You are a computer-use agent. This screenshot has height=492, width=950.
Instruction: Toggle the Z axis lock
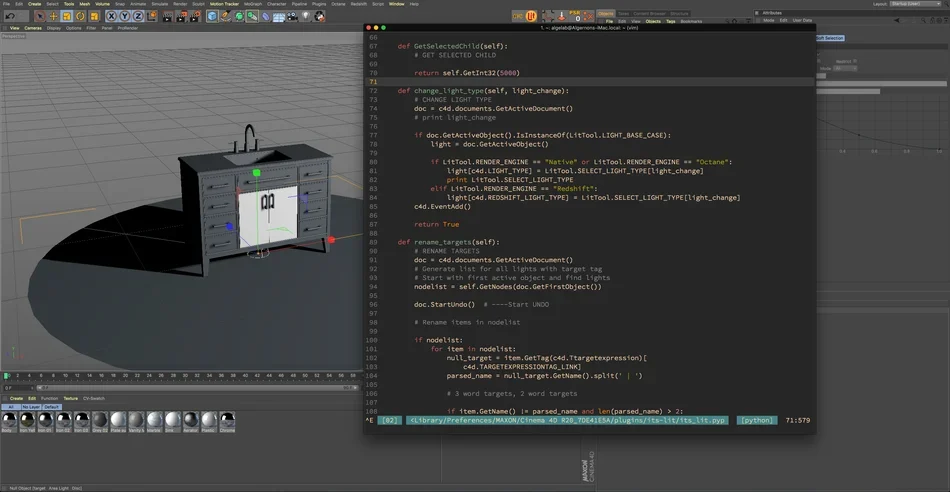[x=138, y=16]
